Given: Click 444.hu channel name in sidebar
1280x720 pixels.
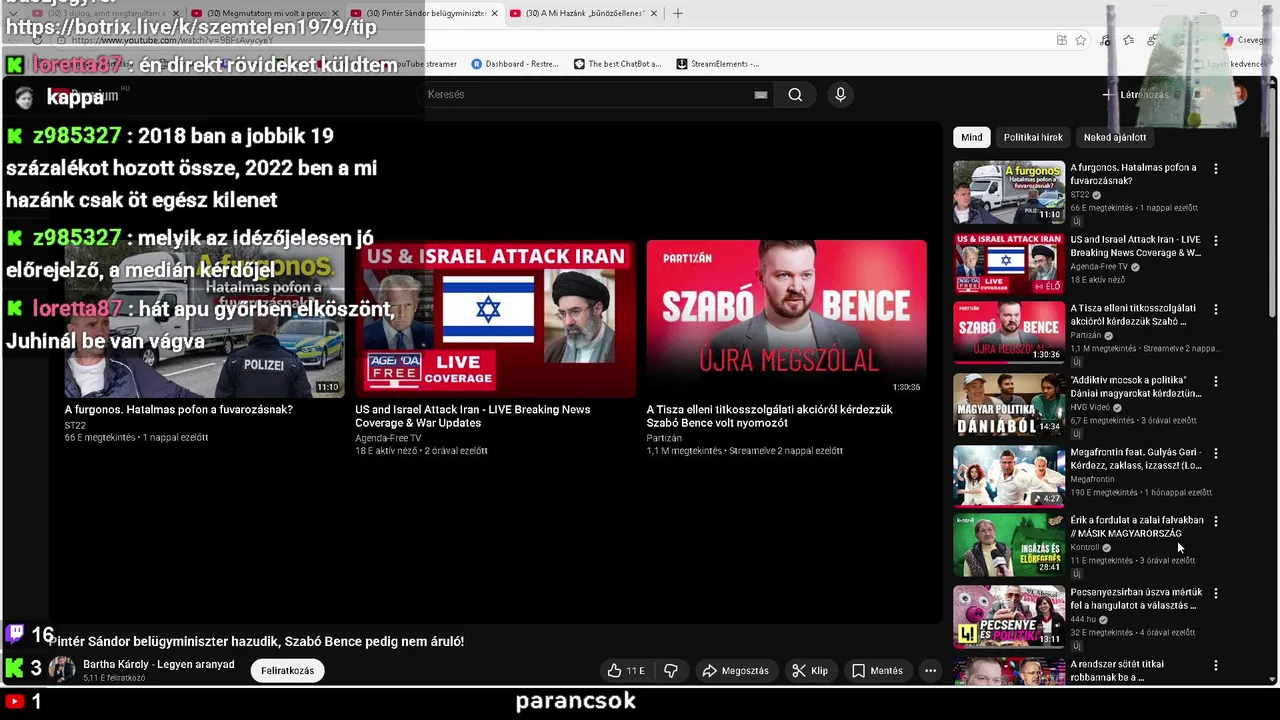Looking at the screenshot, I should (x=1083, y=620).
